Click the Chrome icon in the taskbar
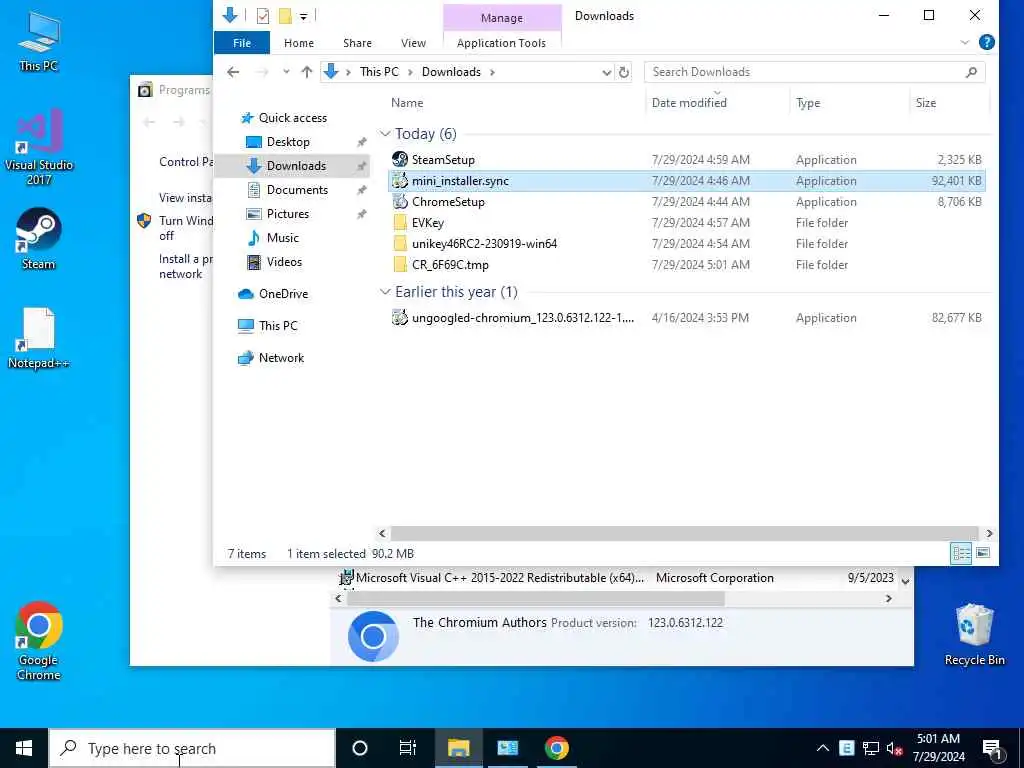 tap(556, 748)
